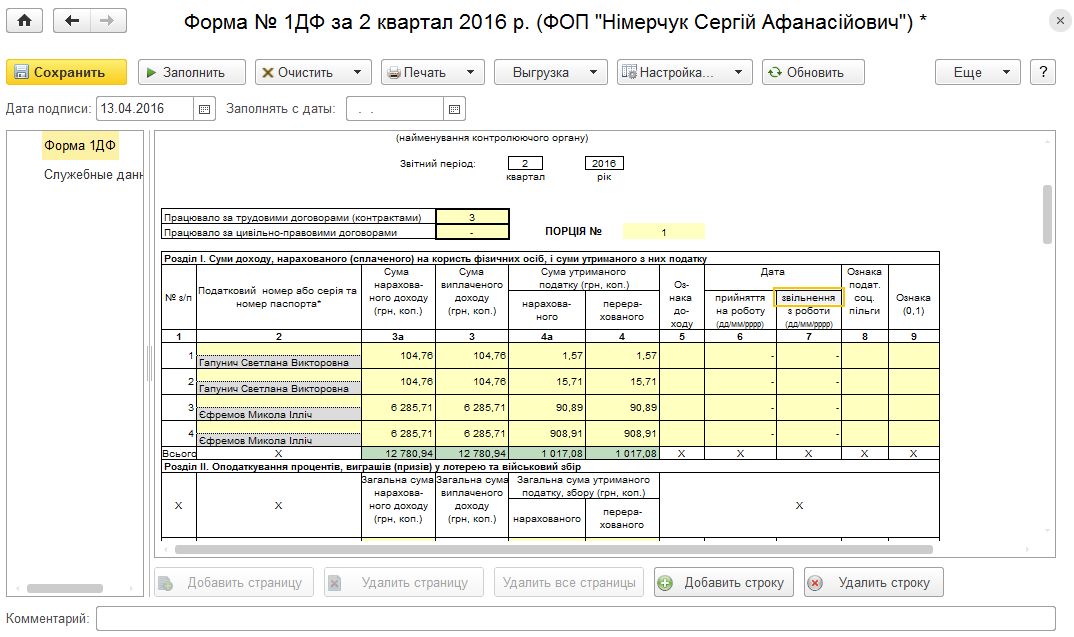This screenshot has width=1074, height=637.
Task: Open the Очистить dropdown arrow
Action: pyautogui.click(x=357, y=72)
